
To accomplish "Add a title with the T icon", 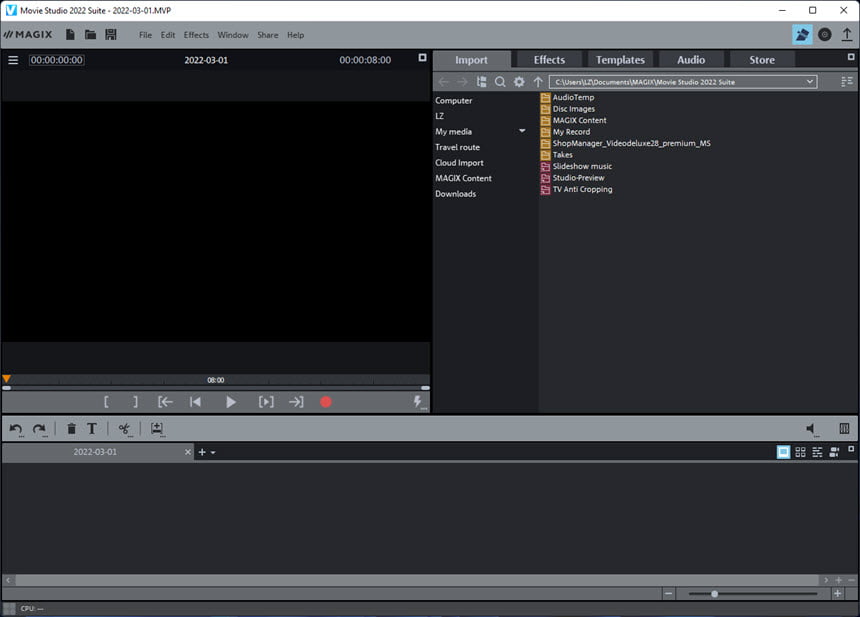I will tap(92, 429).
